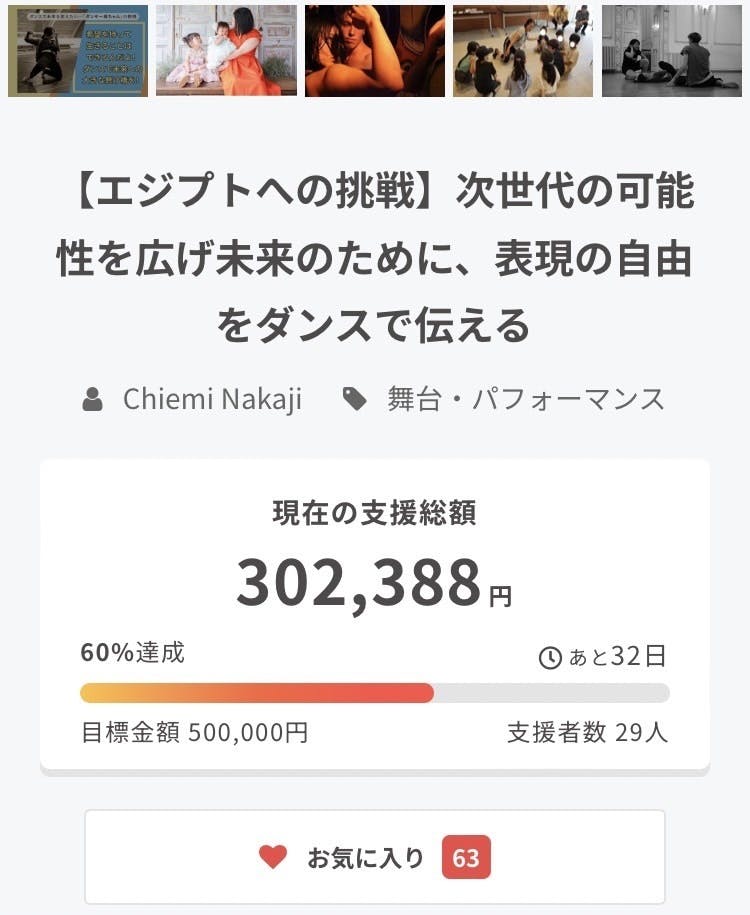Select the black-and-white photo thumbnail
The image size is (750, 915).
[671, 51]
